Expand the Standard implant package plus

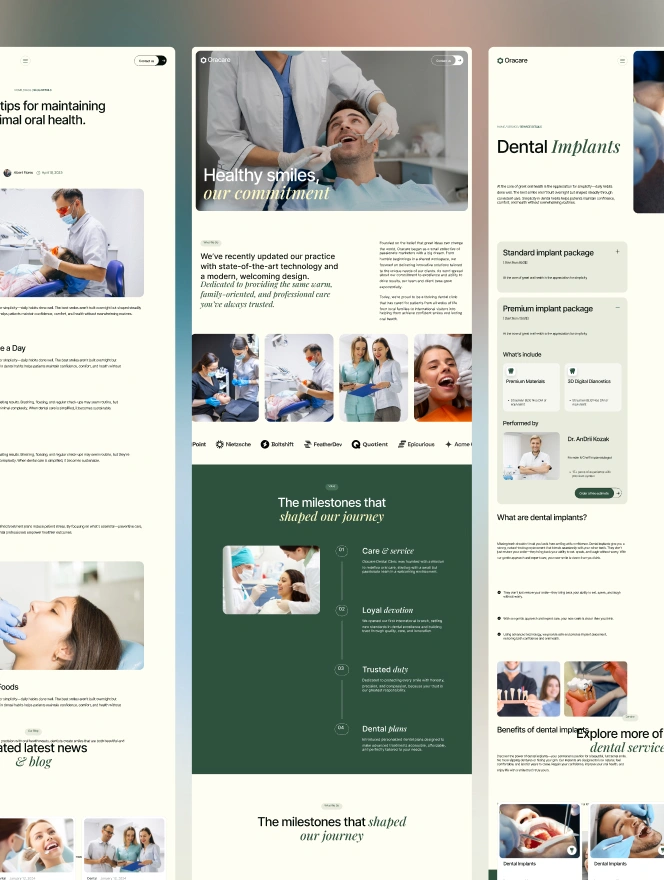pos(617,252)
